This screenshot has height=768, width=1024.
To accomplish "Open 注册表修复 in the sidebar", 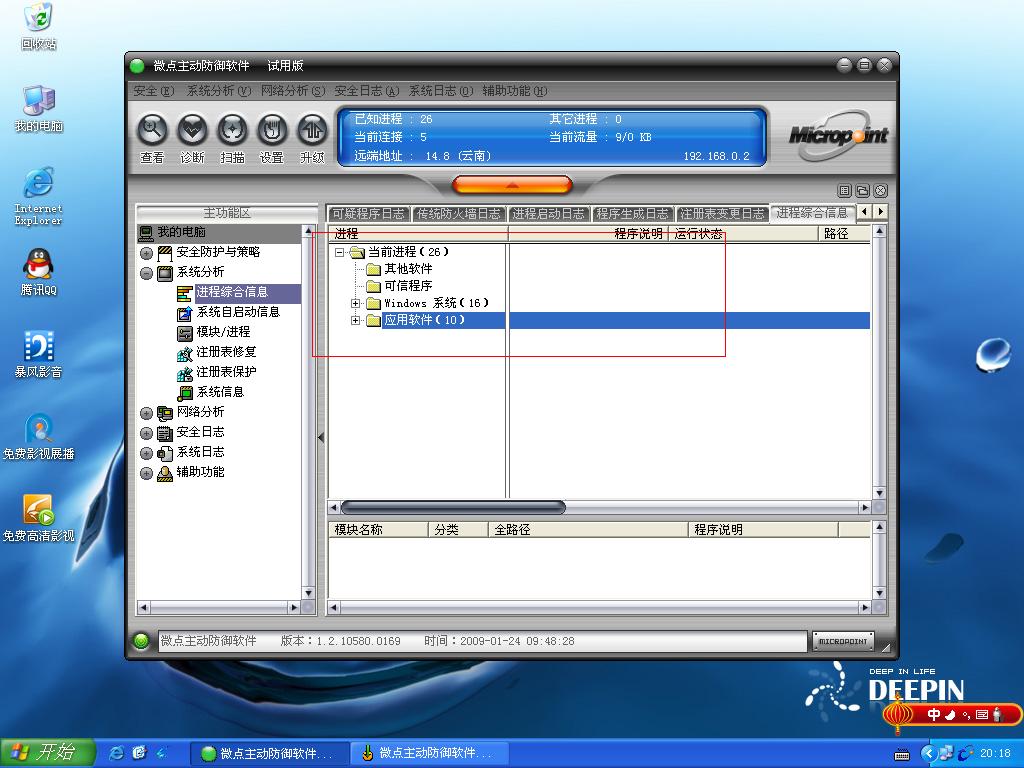I will [226, 352].
